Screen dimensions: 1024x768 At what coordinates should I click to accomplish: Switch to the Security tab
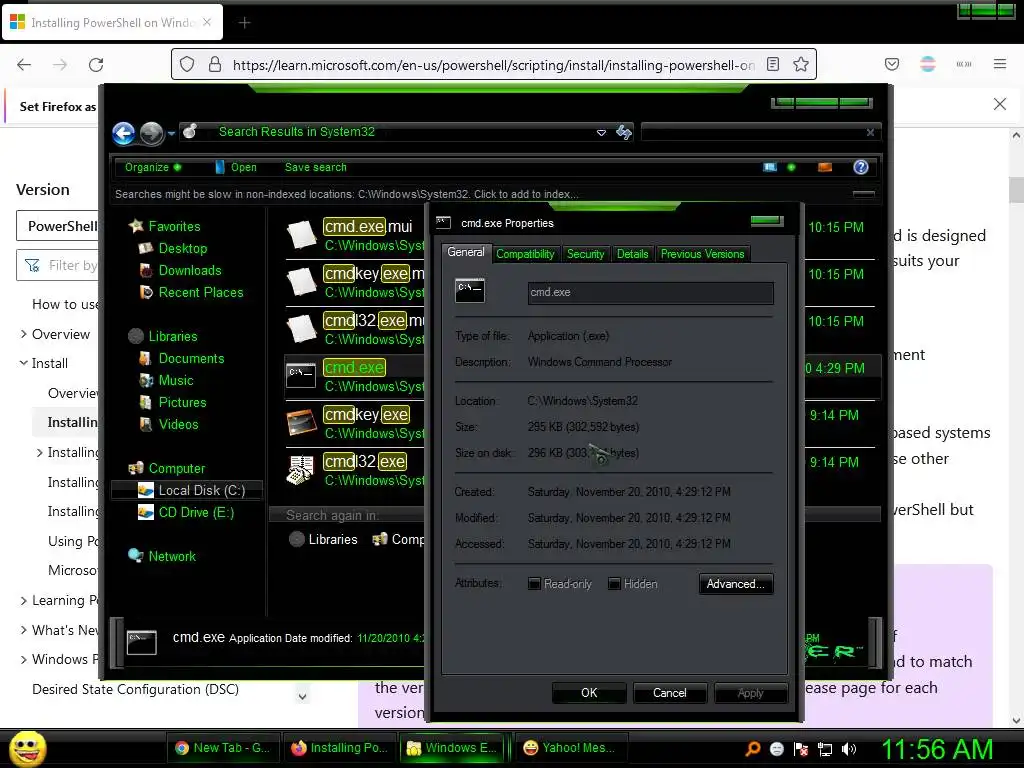[585, 254]
